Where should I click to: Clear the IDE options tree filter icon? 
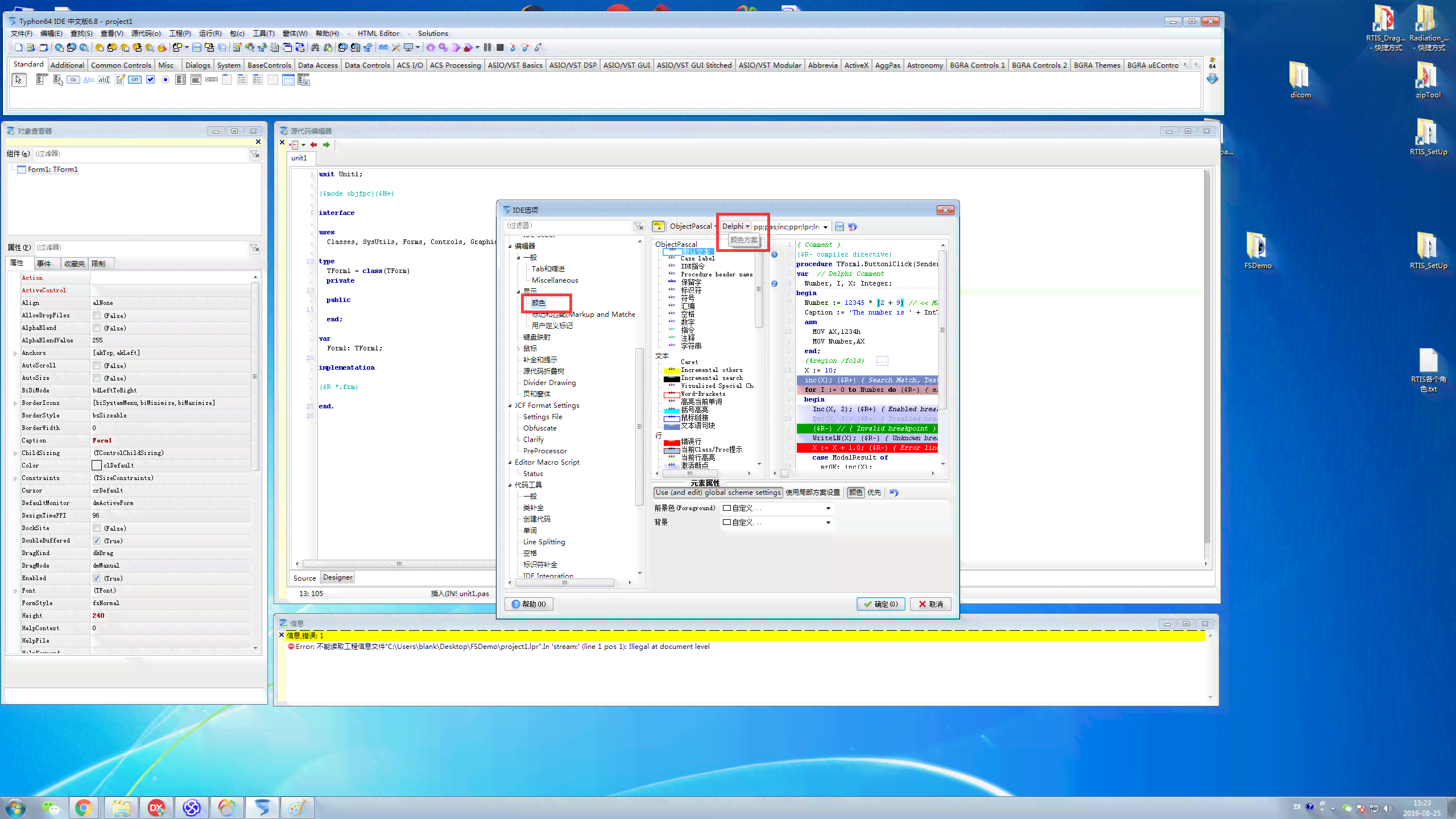(x=639, y=226)
